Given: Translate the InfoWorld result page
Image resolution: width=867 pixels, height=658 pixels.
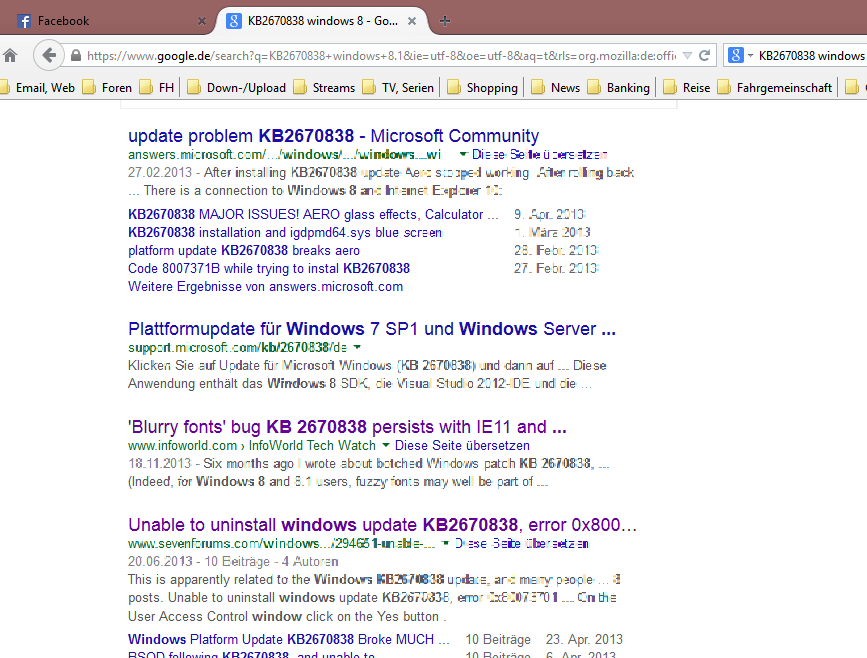Looking at the screenshot, I should 462,445.
